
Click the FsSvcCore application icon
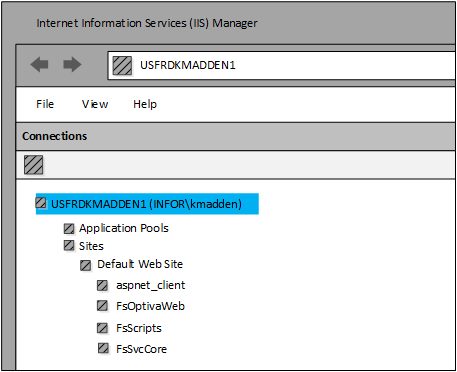click(104, 348)
